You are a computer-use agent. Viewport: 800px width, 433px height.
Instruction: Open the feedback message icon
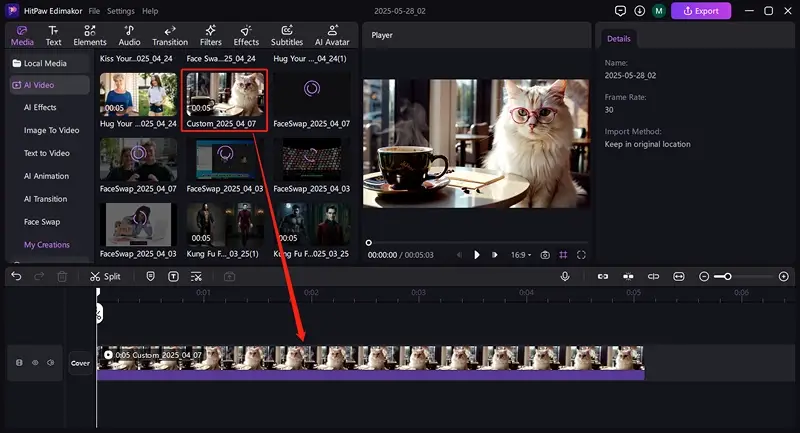[620, 11]
